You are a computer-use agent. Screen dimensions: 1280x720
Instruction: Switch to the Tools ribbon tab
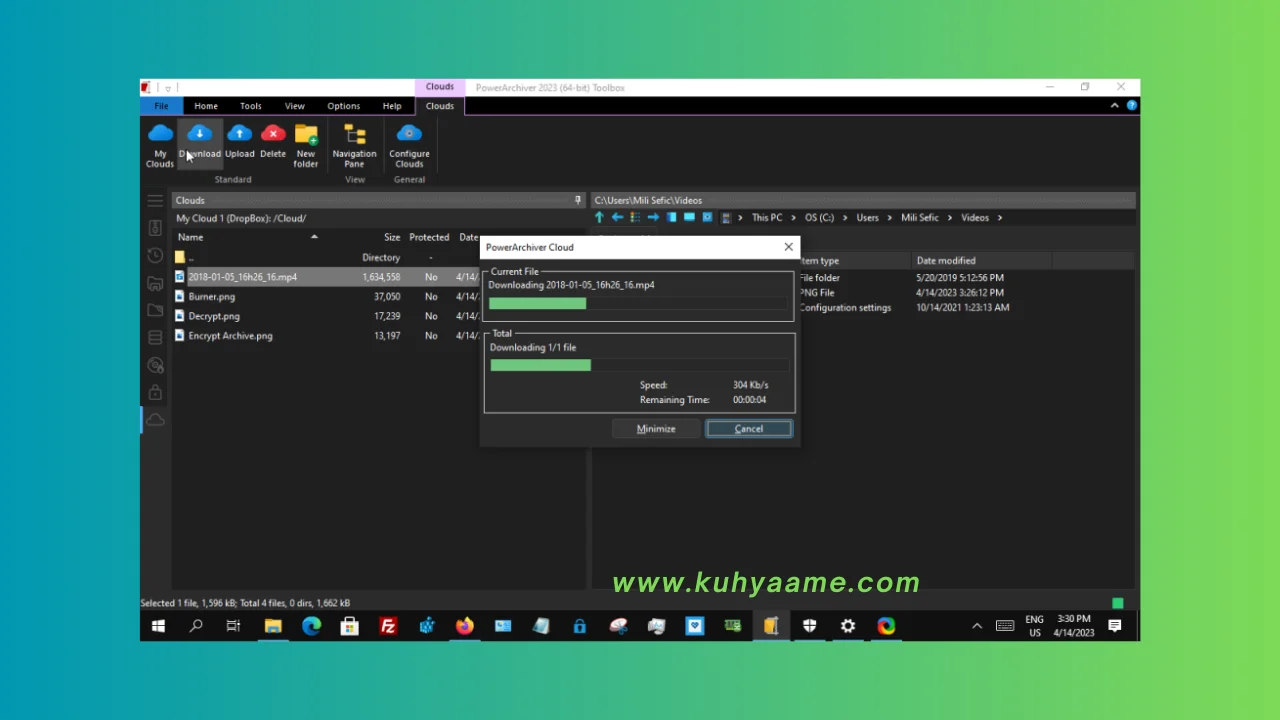pyautogui.click(x=251, y=106)
